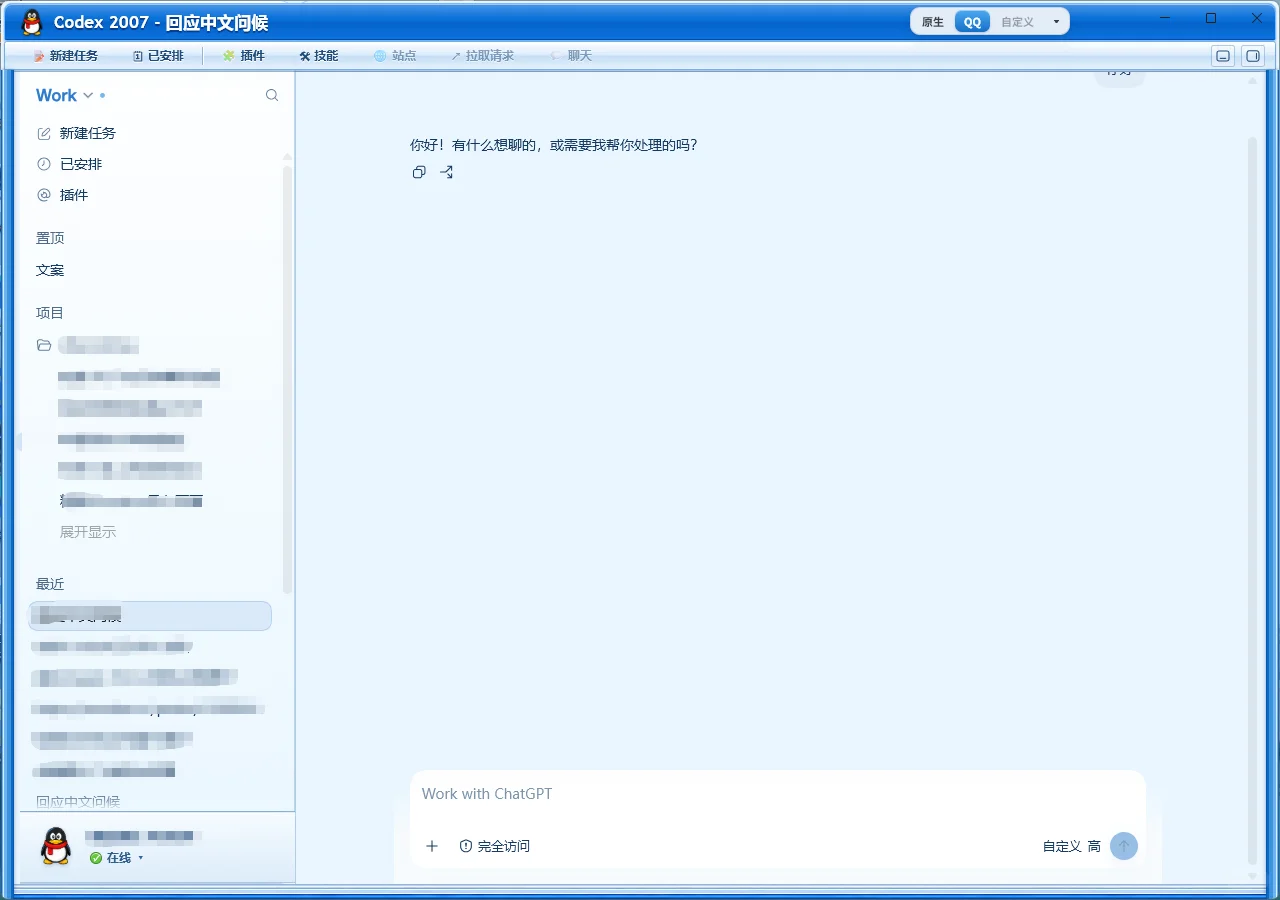Open 插件 in the top toolbar
This screenshot has width=1280, height=900.
pyautogui.click(x=244, y=56)
